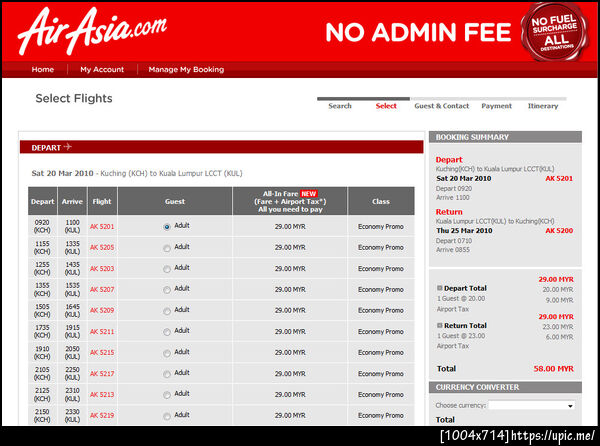Open flight link AK 5205
Screen dimensions: 600x446
102,247
